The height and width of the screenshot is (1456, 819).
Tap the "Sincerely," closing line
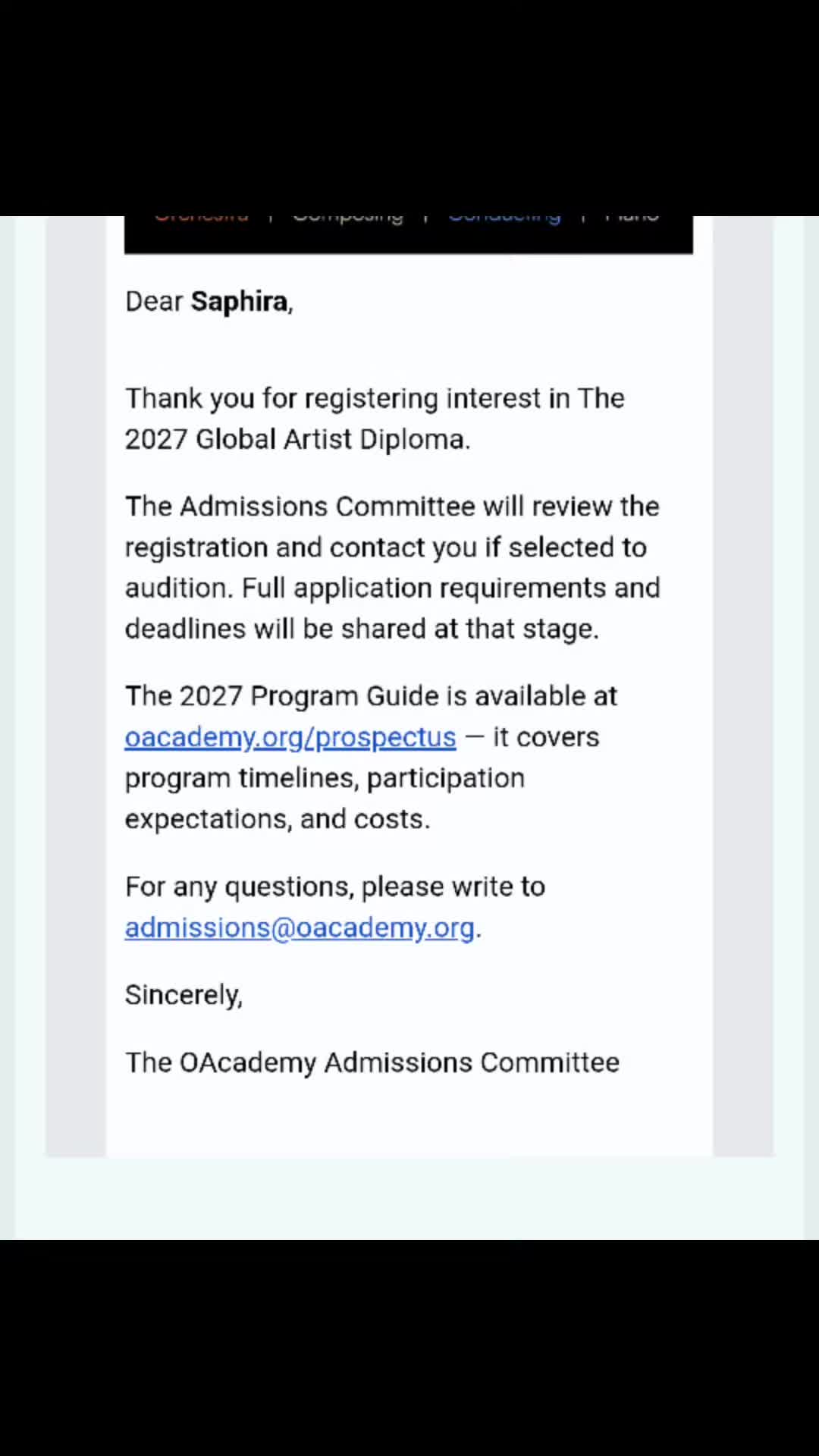(x=184, y=995)
